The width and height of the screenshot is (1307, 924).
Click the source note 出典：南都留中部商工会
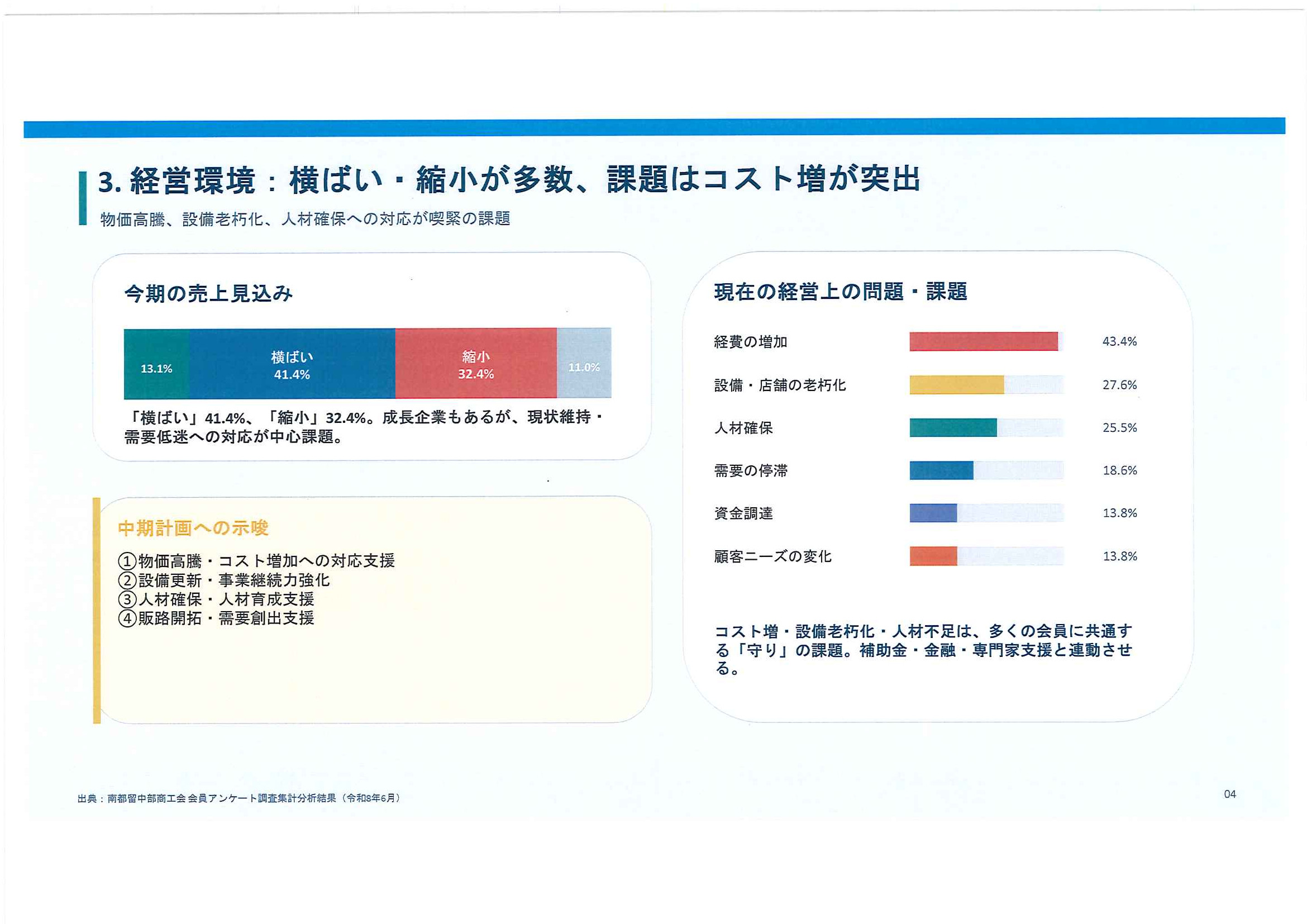(239, 798)
